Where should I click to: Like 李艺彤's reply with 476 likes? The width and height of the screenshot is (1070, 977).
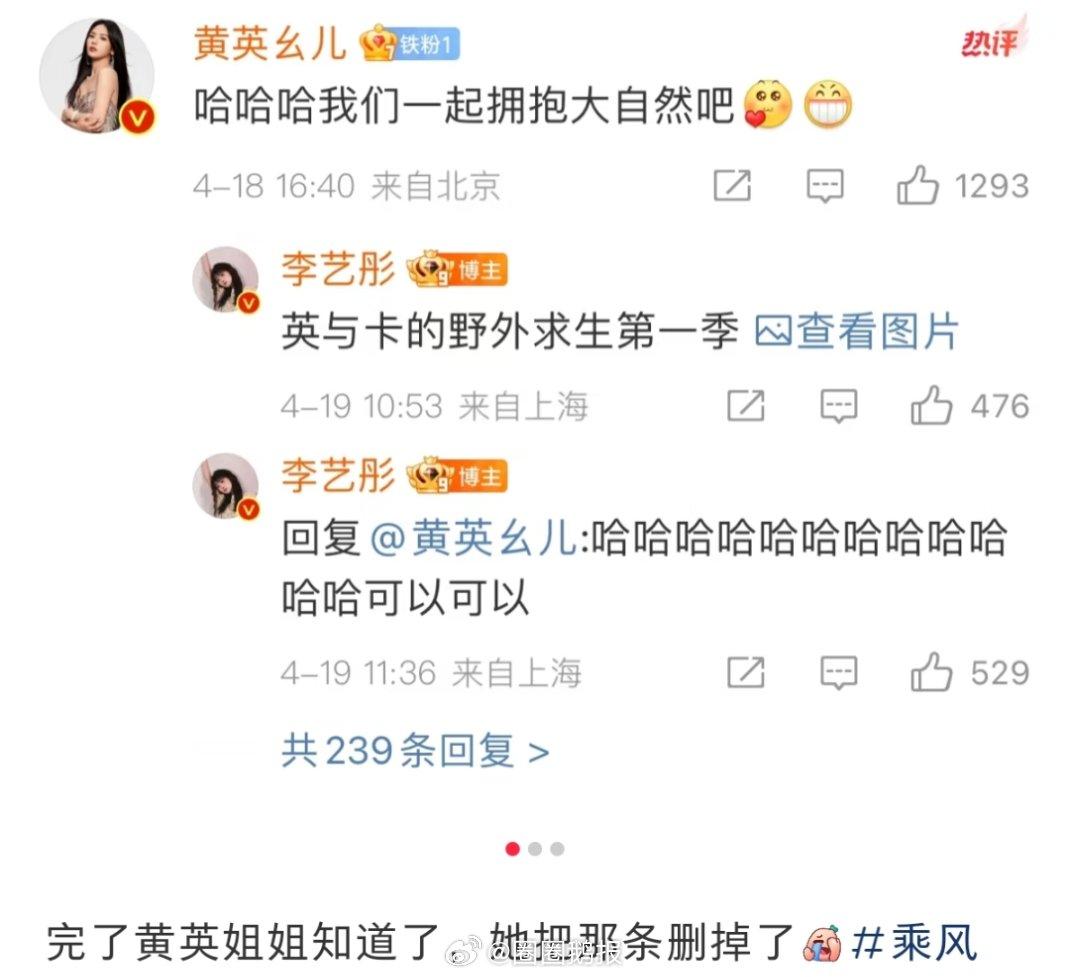coord(931,405)
